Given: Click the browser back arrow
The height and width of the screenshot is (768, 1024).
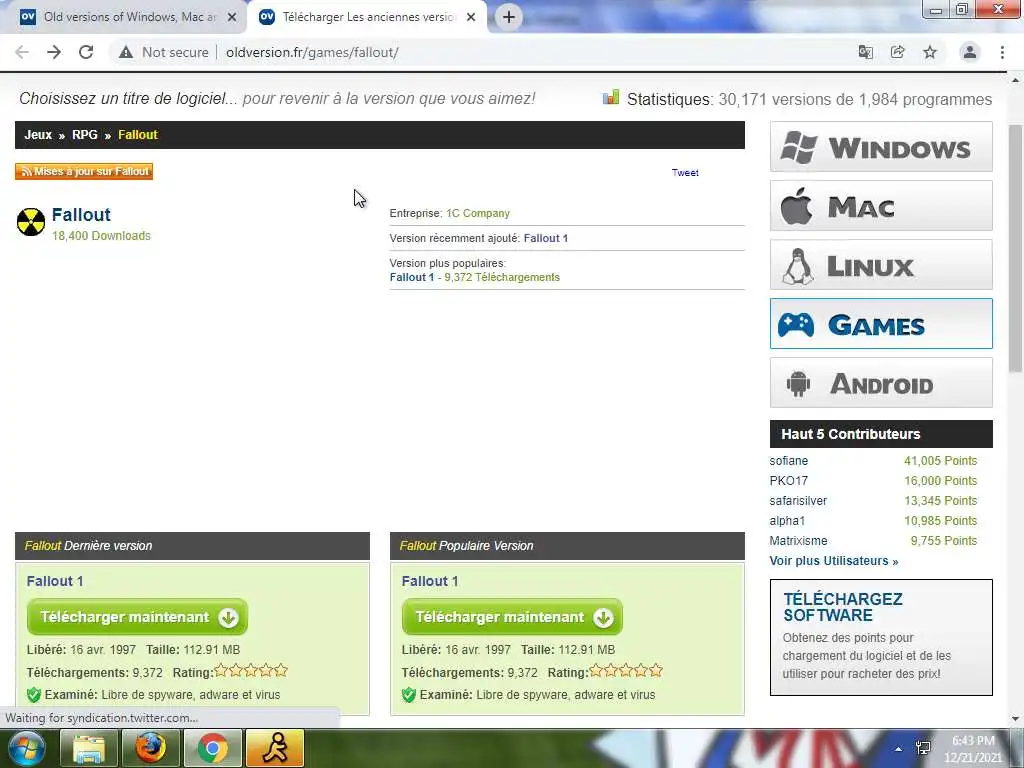Looking at the screenshot, I should (22, 52).
